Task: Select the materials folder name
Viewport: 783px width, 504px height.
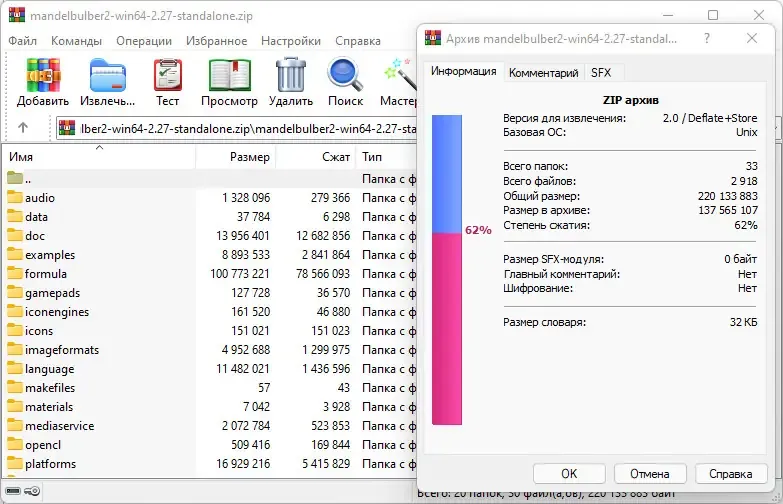Action: (x=49, y=407)
